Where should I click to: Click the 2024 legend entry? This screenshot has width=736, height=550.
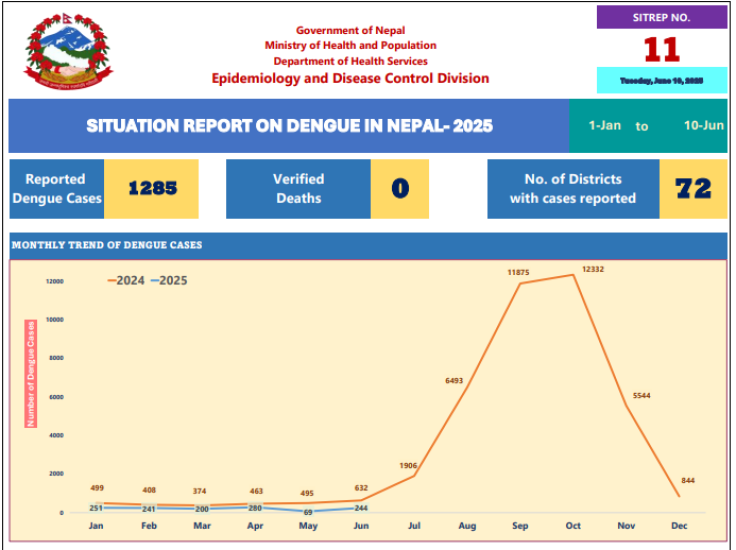coord(126,281)
